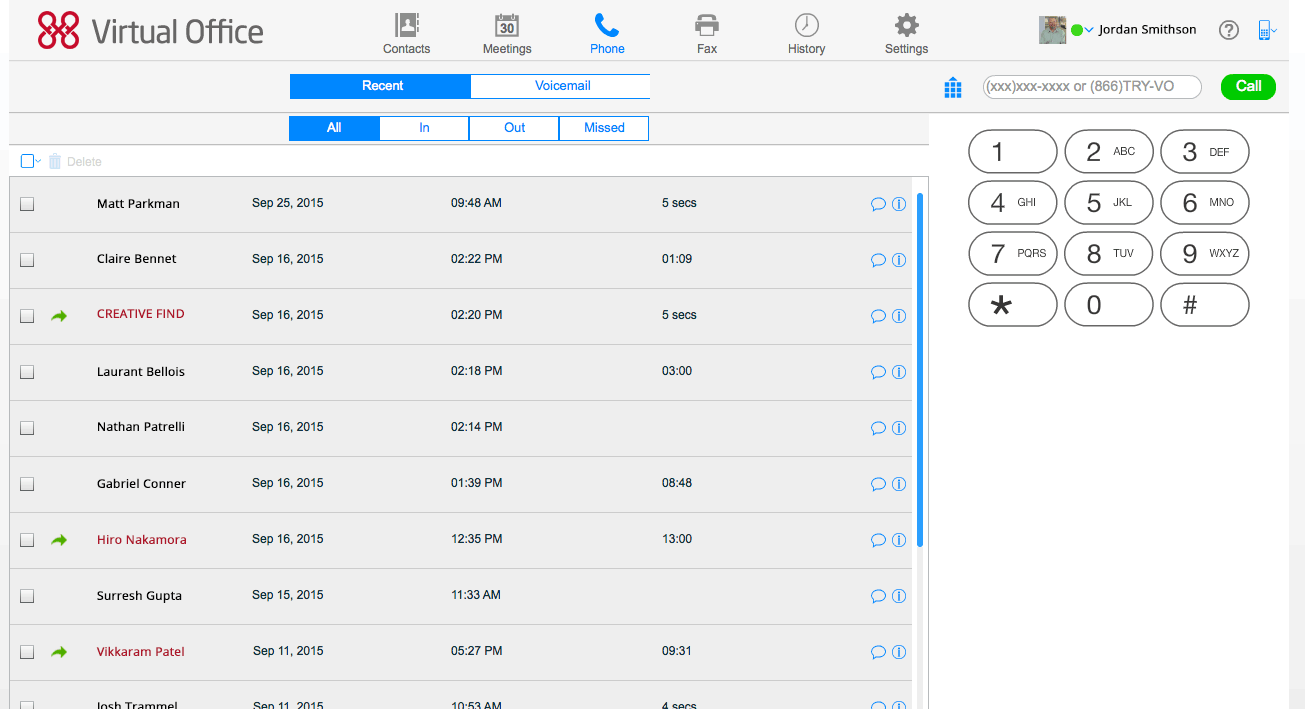This screenshot has height=709, width=1305.
Task: Open the Contacts section
Action: click(x=406, y=33)
